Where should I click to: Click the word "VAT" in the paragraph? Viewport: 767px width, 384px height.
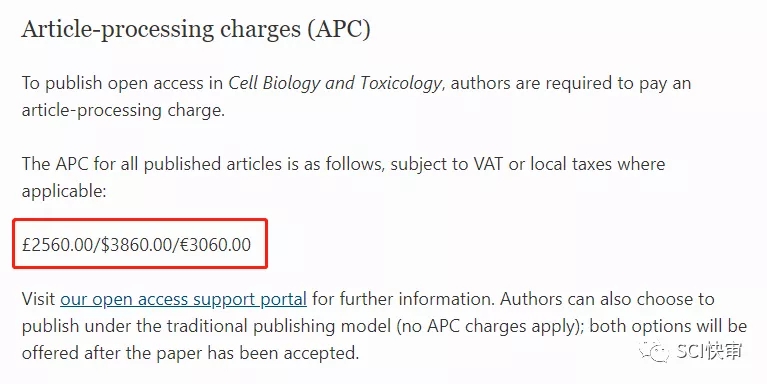pyautogui.click(x=488, y=164)
